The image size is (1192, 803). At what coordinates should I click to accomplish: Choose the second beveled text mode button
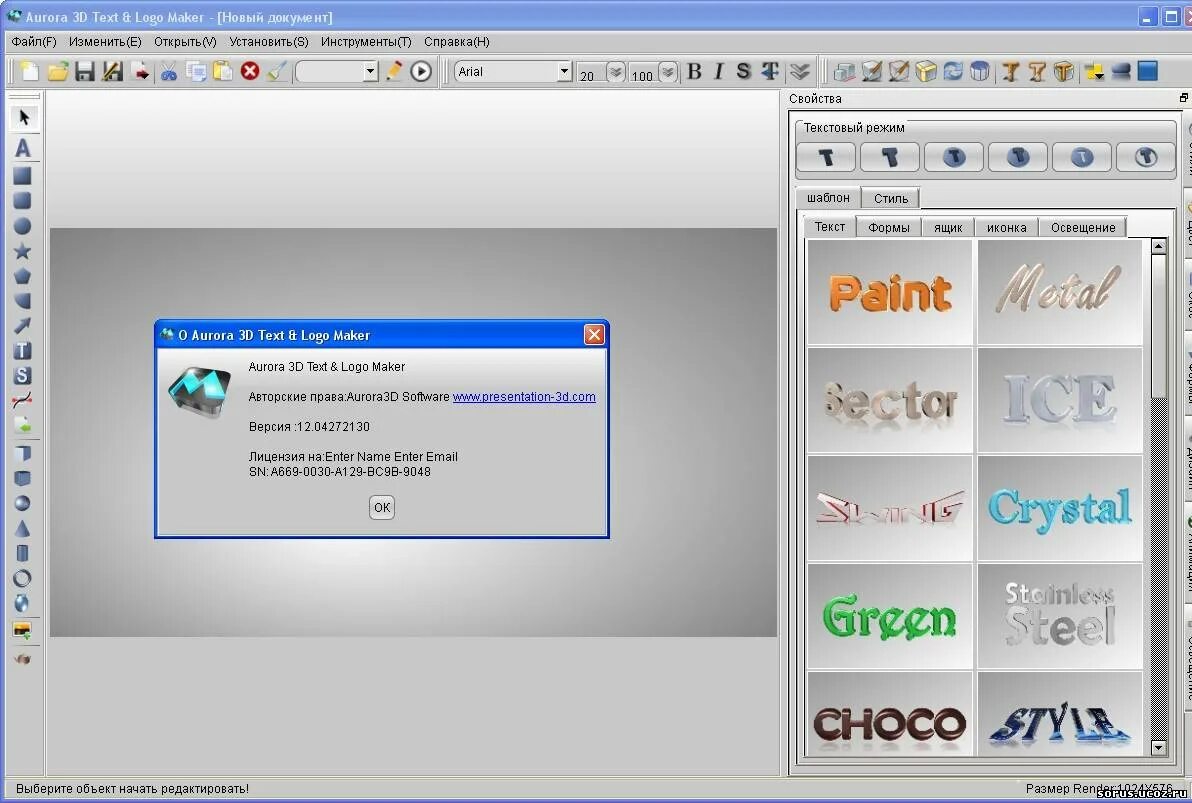click(x=889, y=157)
